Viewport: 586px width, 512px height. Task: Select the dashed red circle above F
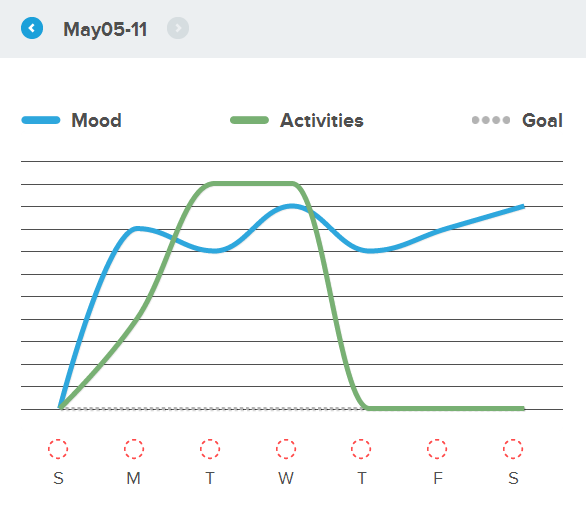pyautogui.click(x=437, y=449)
